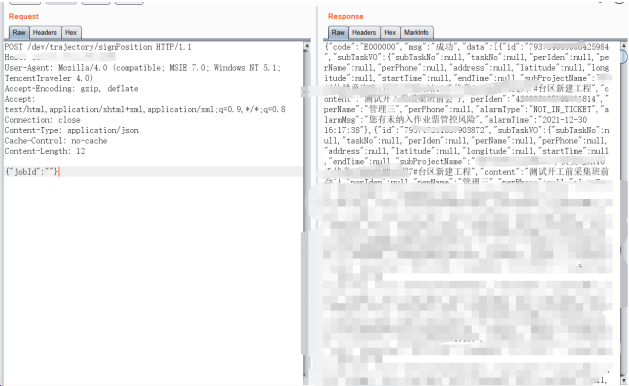The width and height of the screenshot is (629, 386).
Task: Select the Raw tab under Request
Action: [x=19, y=33]
